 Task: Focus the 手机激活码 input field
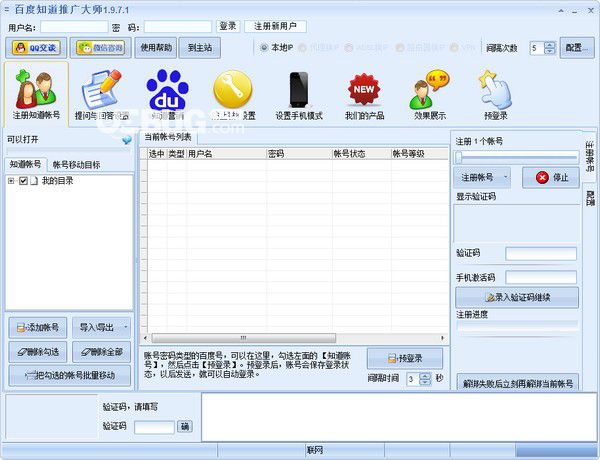click(x=541, y=277)
